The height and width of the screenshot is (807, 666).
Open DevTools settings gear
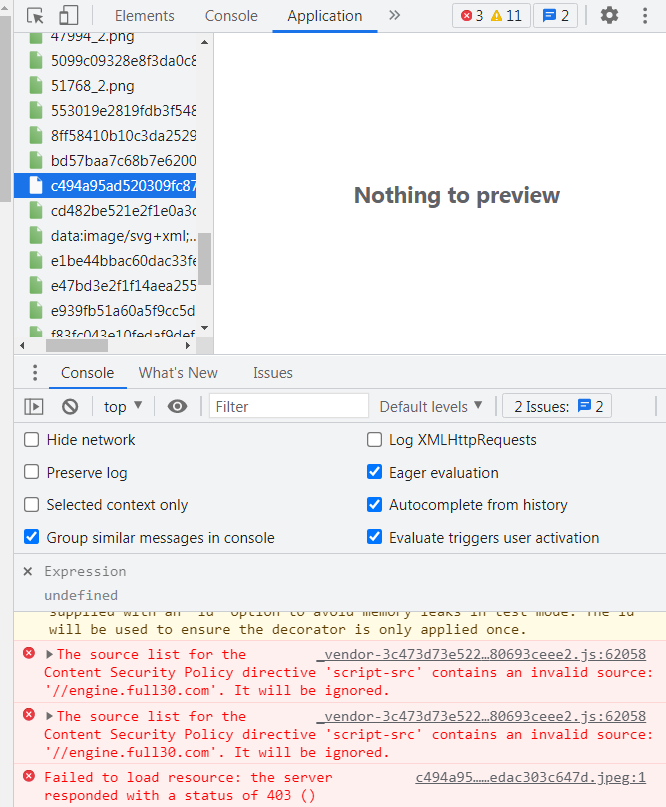(609, 15)
